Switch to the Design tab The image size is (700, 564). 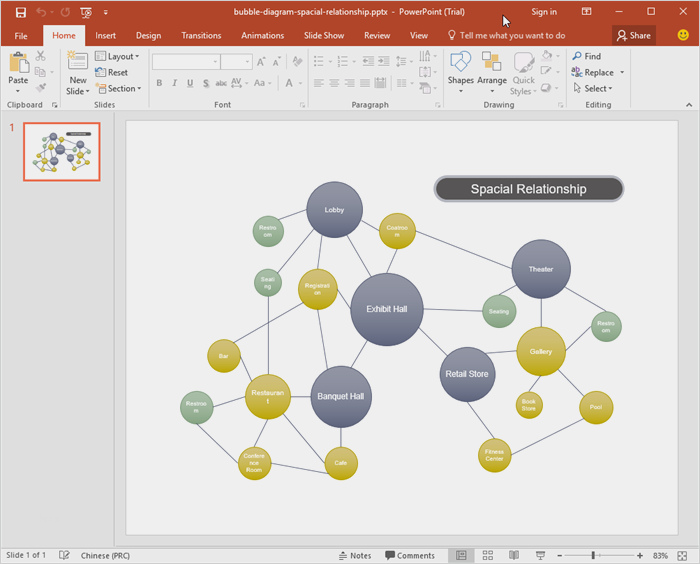pos(148,35)
